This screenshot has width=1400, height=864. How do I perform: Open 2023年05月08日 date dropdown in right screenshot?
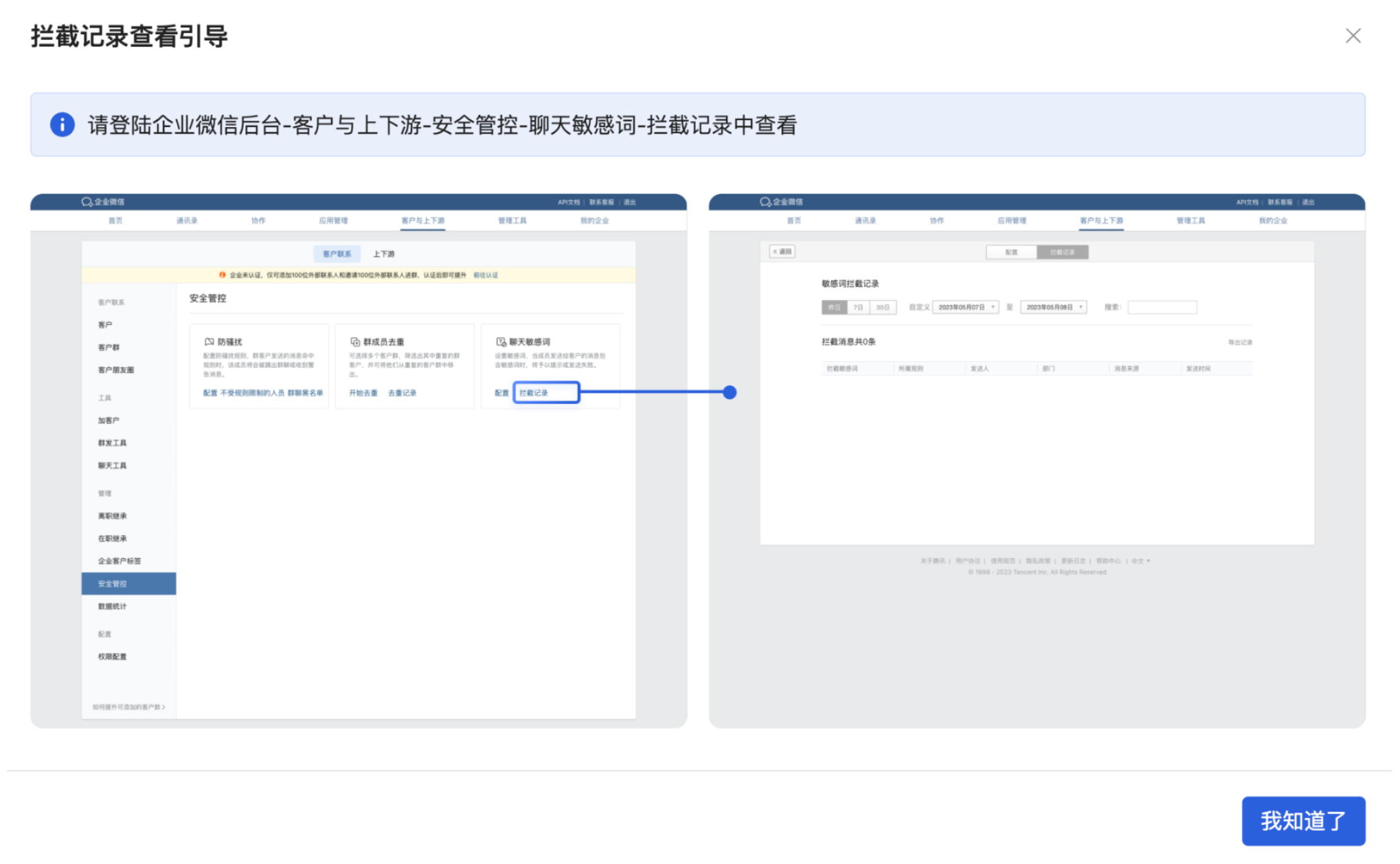(1053, 307)
